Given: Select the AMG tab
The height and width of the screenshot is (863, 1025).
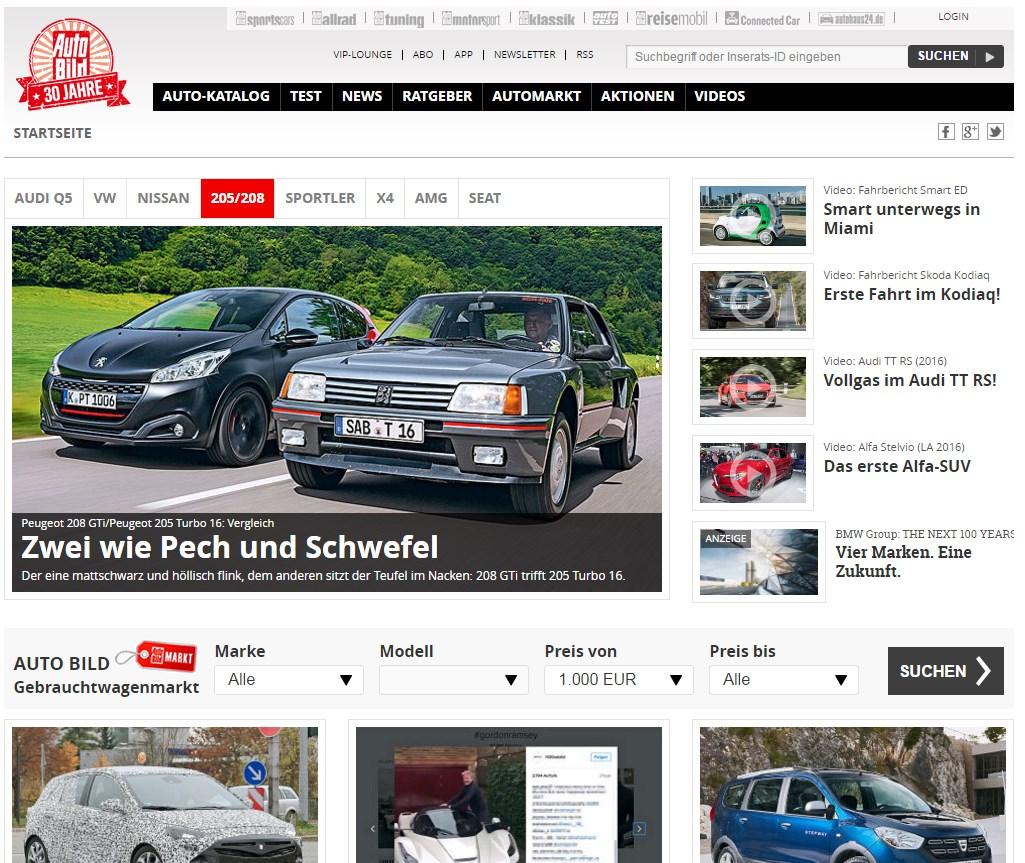Looking at the screenshot, I should (431, 198).
